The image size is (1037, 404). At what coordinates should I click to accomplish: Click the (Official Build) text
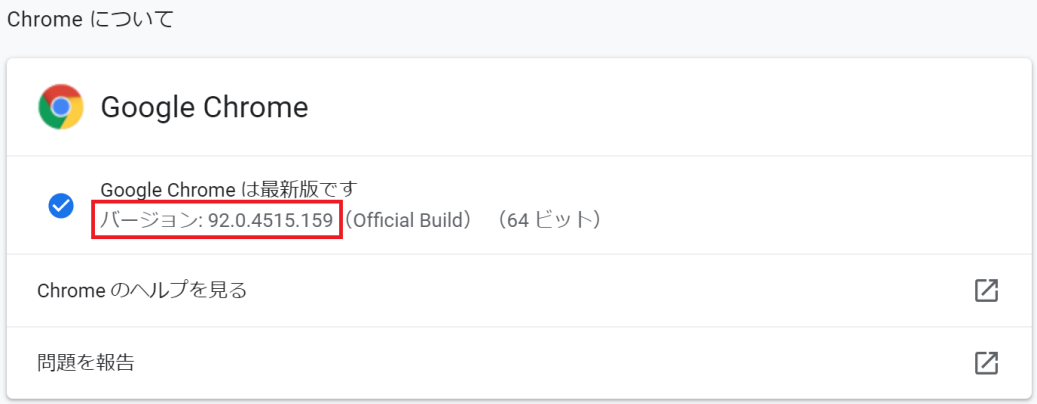click(410, 219)
